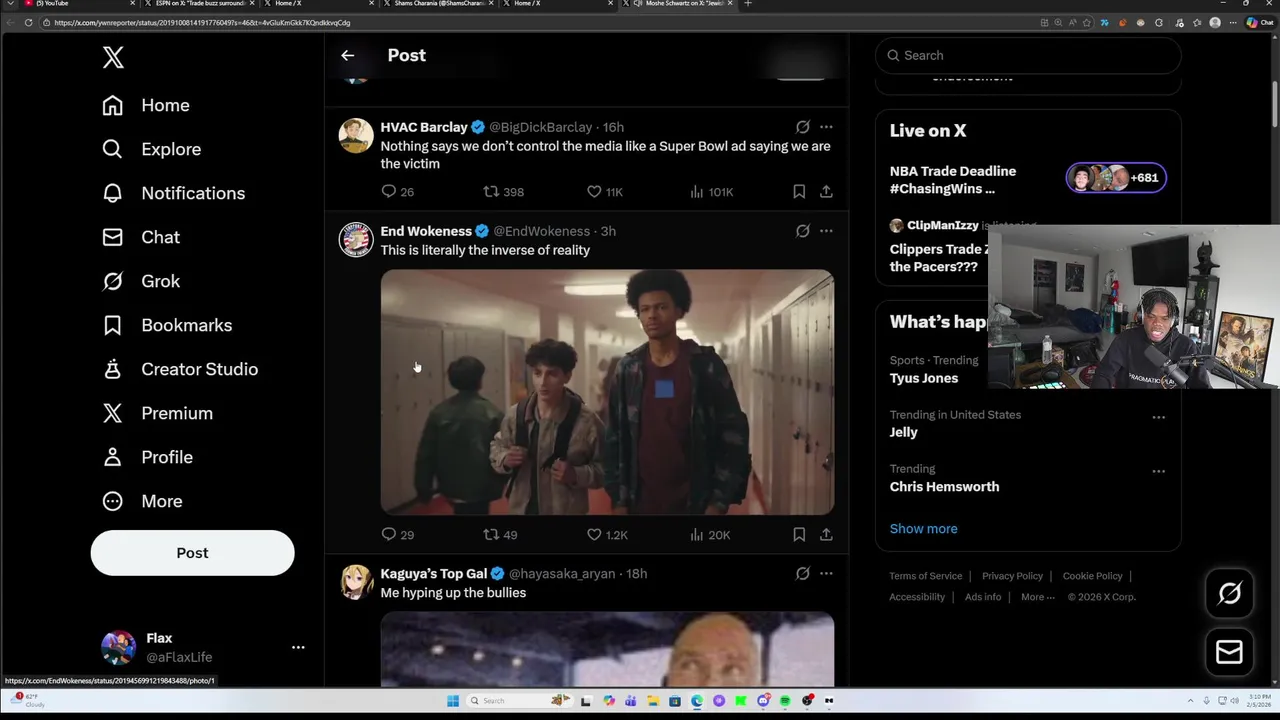Open Explore via the magnifier icon

[112, 149]
